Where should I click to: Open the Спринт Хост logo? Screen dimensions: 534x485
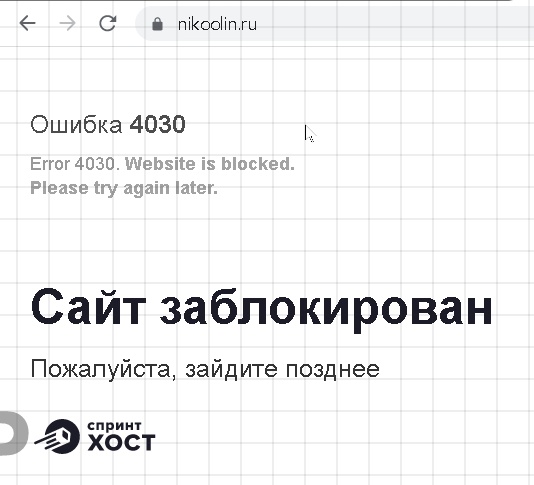95,436
